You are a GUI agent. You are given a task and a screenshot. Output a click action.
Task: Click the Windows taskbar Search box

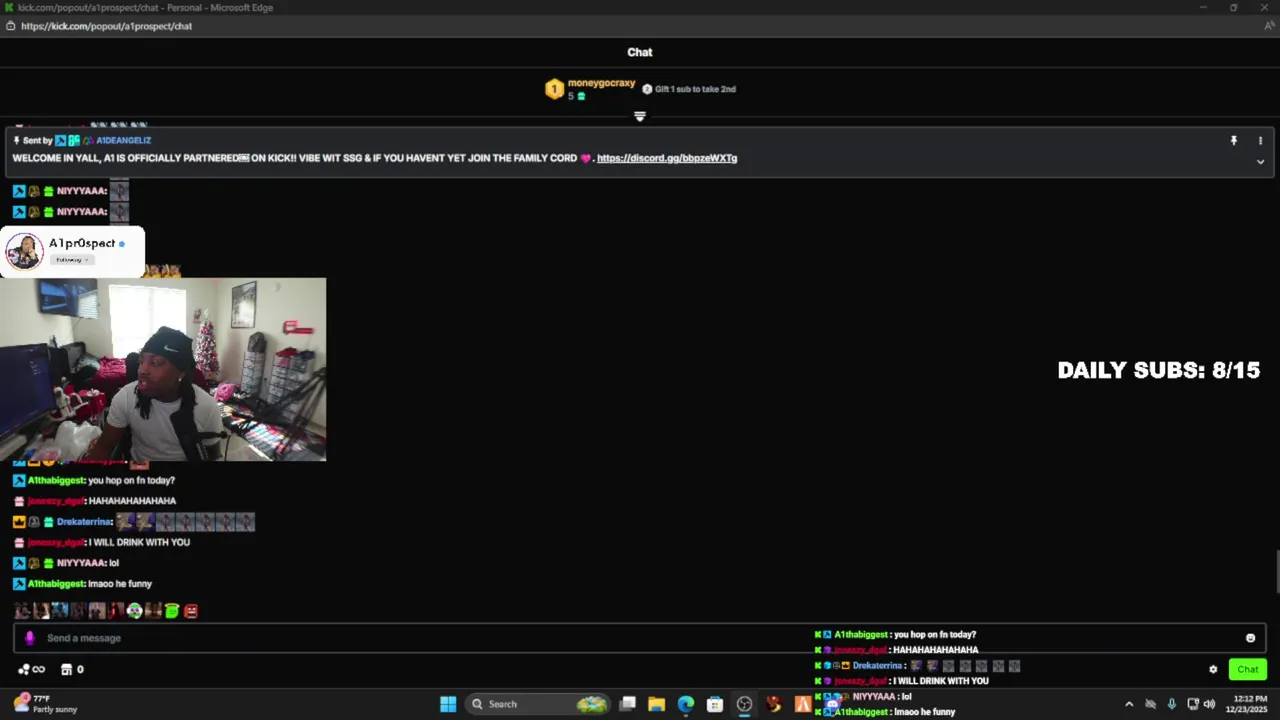coord(538,704)
